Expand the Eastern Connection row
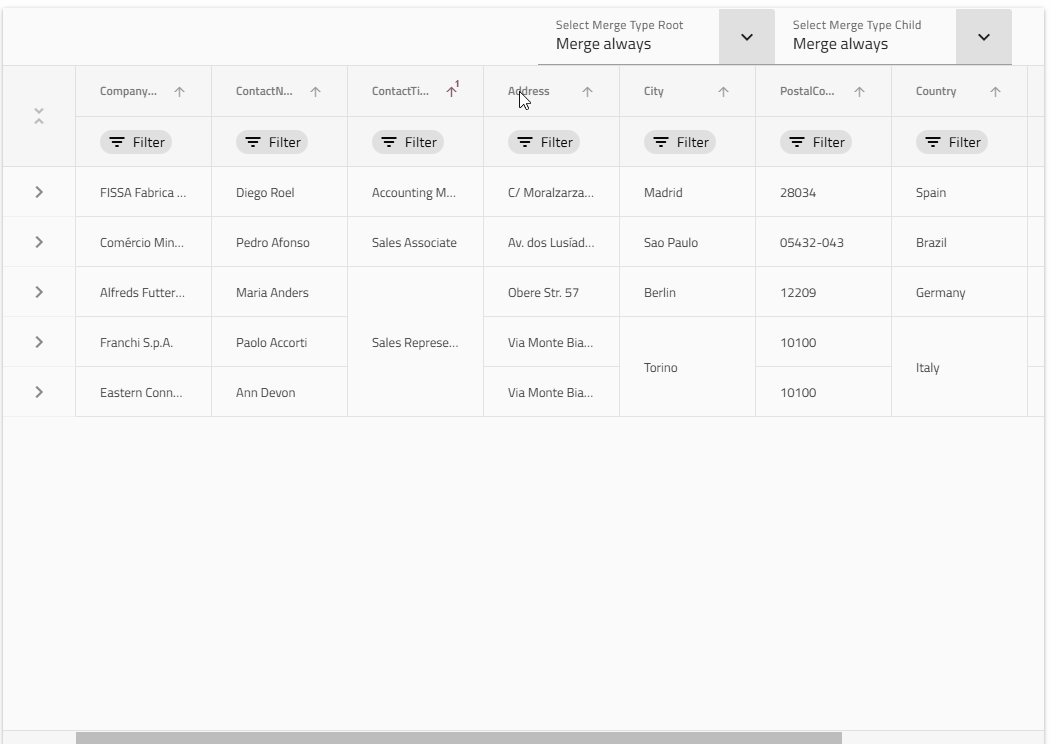Image resolution: width=1051 pixels, height=744 pixels. 39,392
